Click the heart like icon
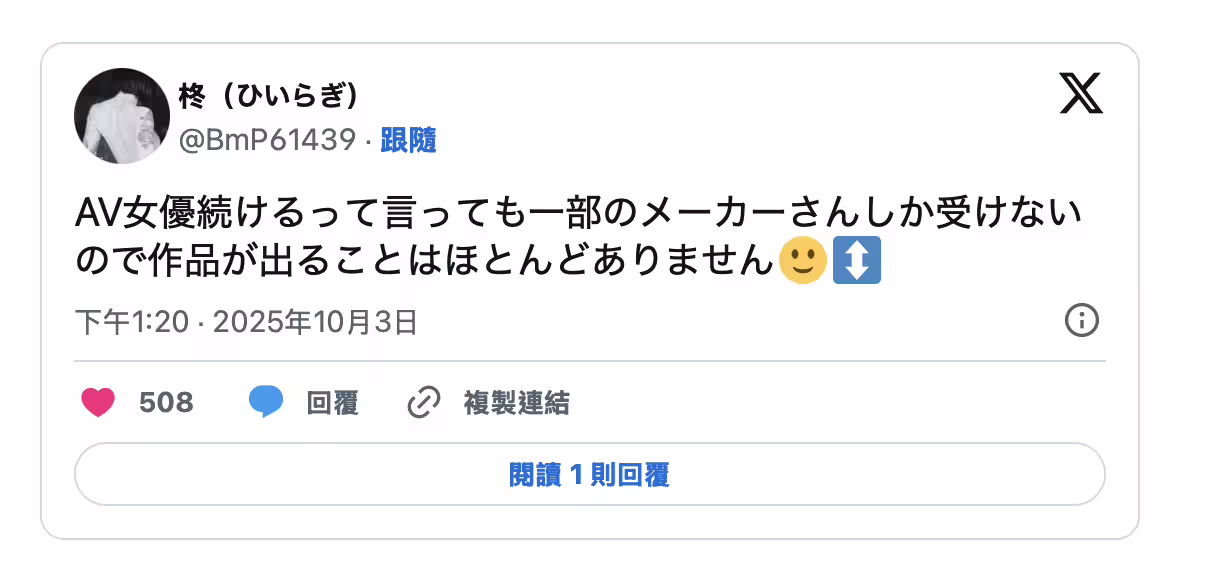Viewport: 1220px width, 574px height. pos(98,403)
